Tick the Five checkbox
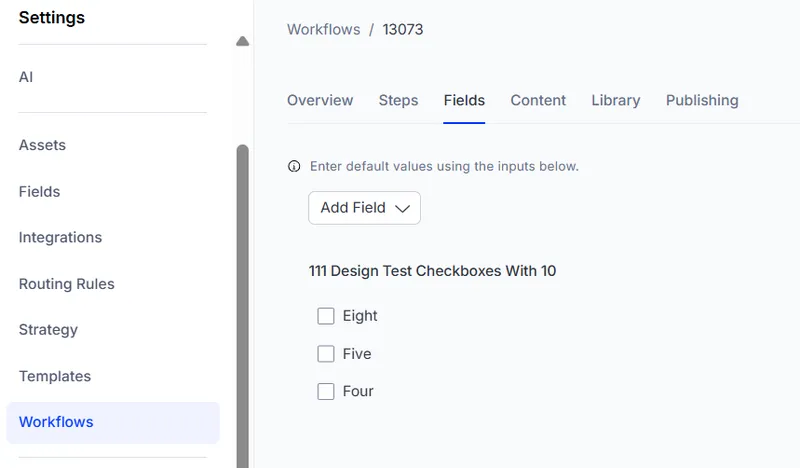The image size is (800, 468). click(x=326, y=354)
